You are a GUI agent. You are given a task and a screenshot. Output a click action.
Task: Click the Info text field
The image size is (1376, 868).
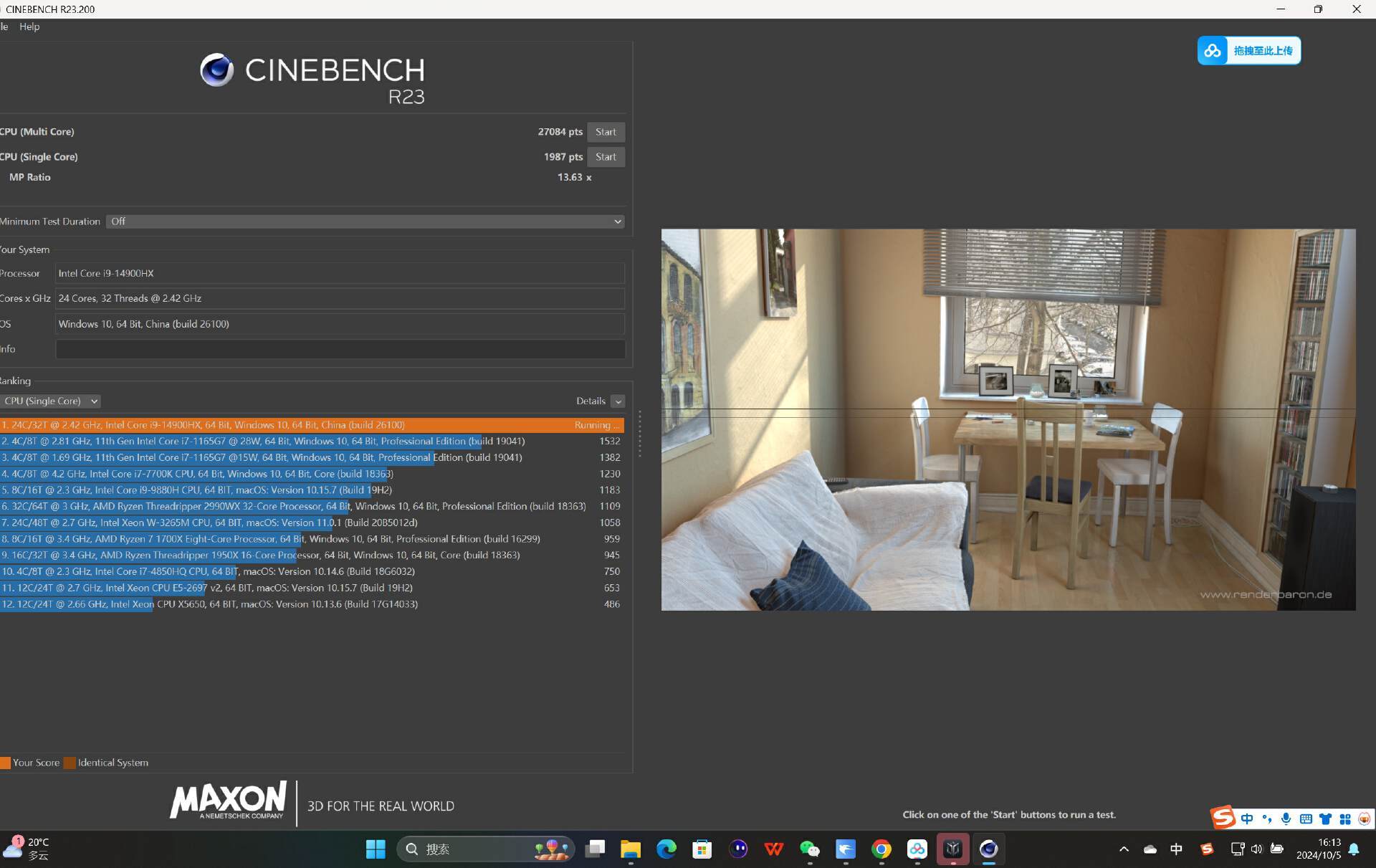tap(340, 349)
